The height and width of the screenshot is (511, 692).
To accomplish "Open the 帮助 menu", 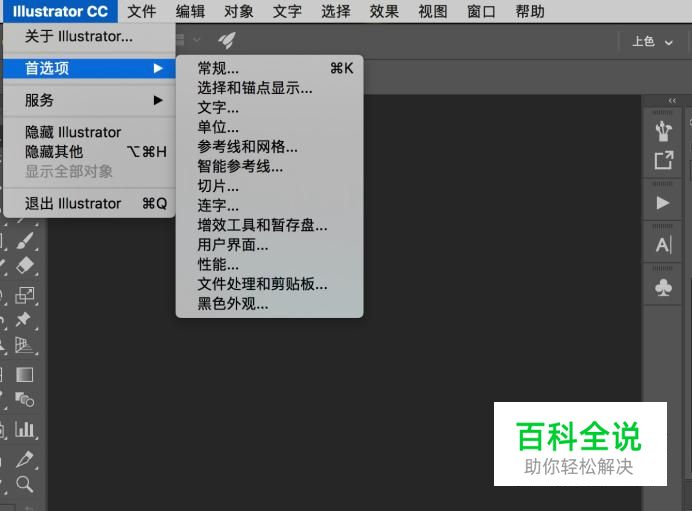I will point(530,11).
